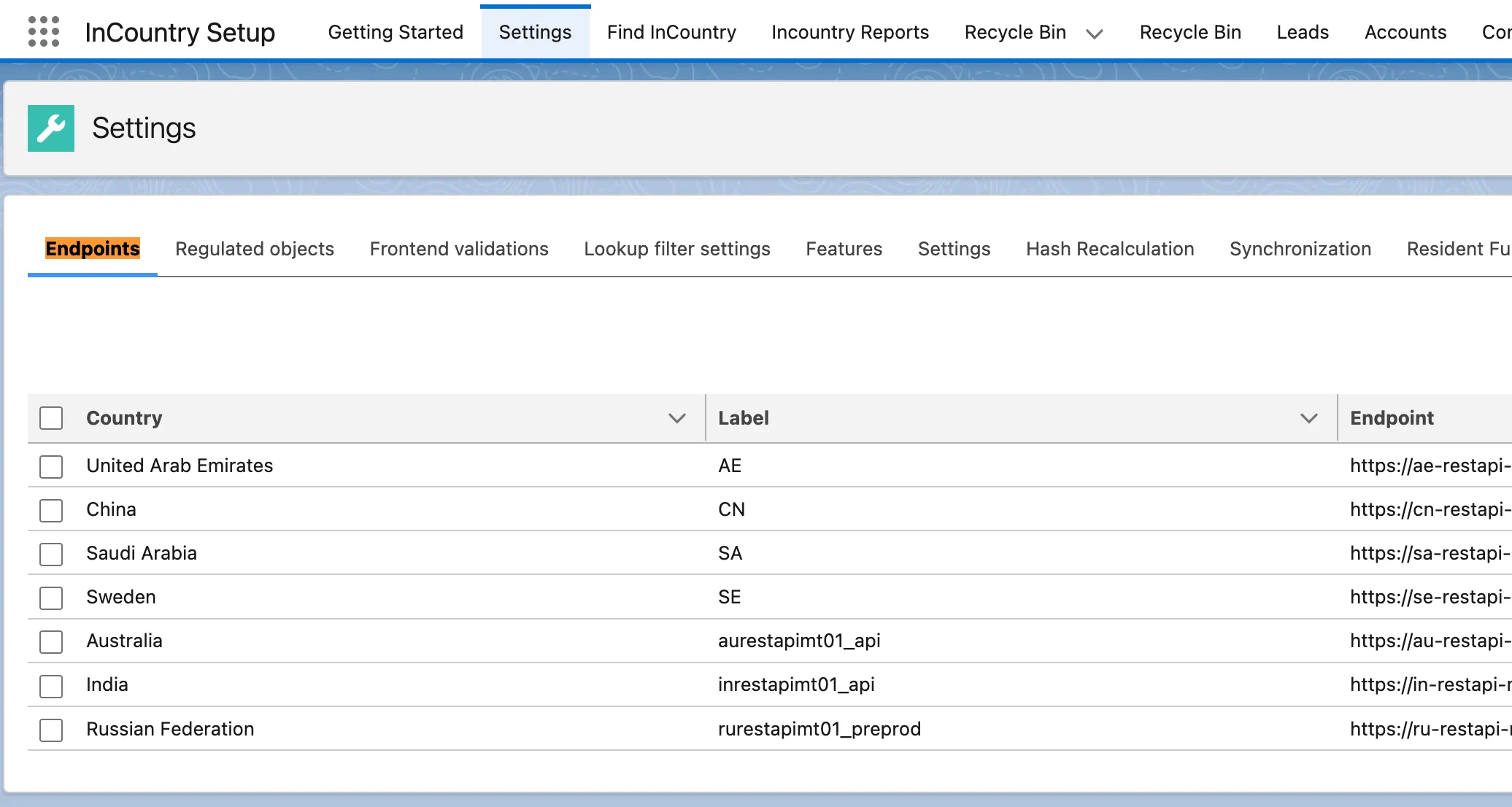This screenshot has height=807, width=1512.
Task: Tick the select-all checkbox in header
Action: (51, 418)
